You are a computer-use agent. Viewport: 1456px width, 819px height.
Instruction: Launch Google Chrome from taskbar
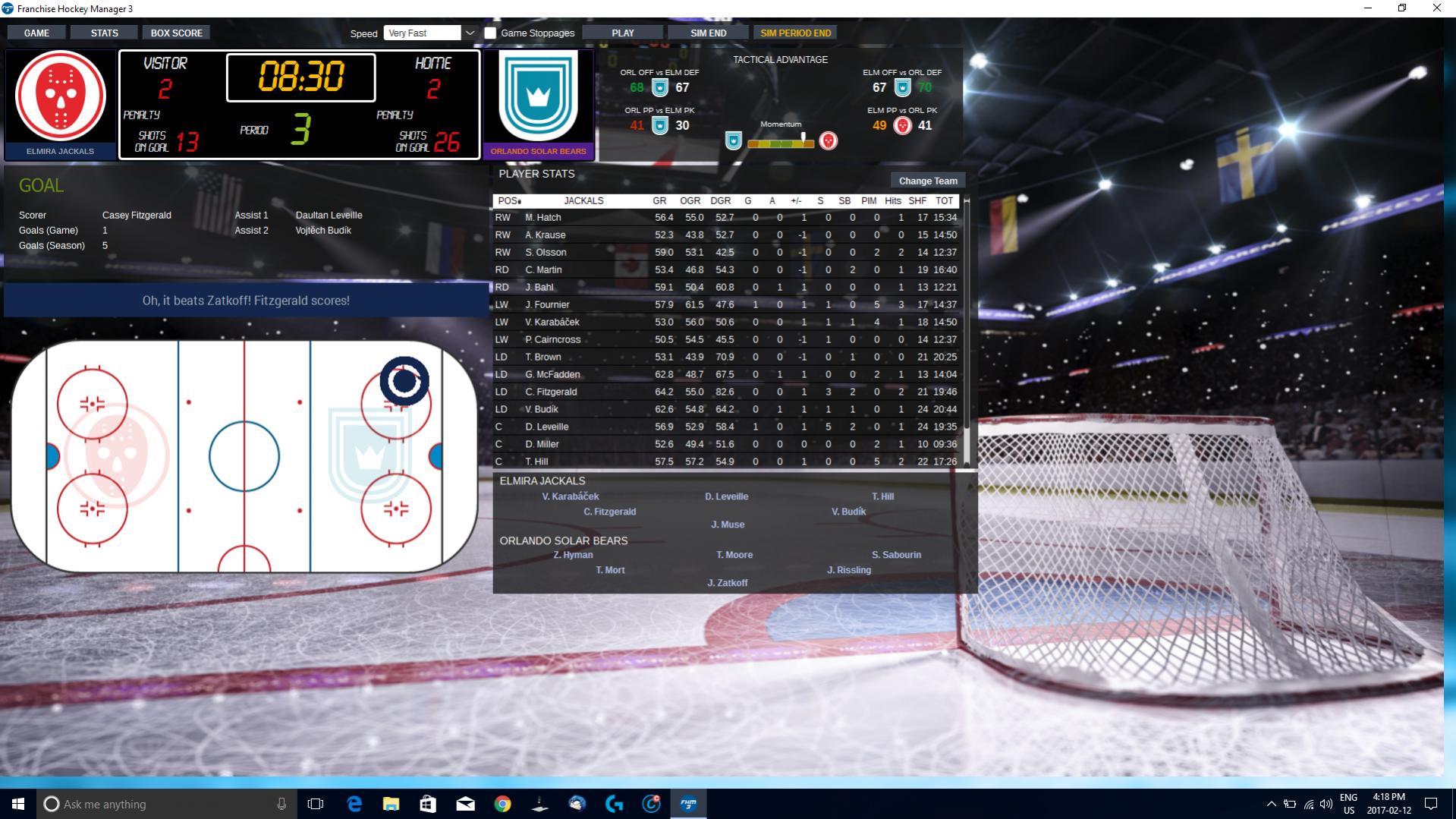(x=502, y=804)
